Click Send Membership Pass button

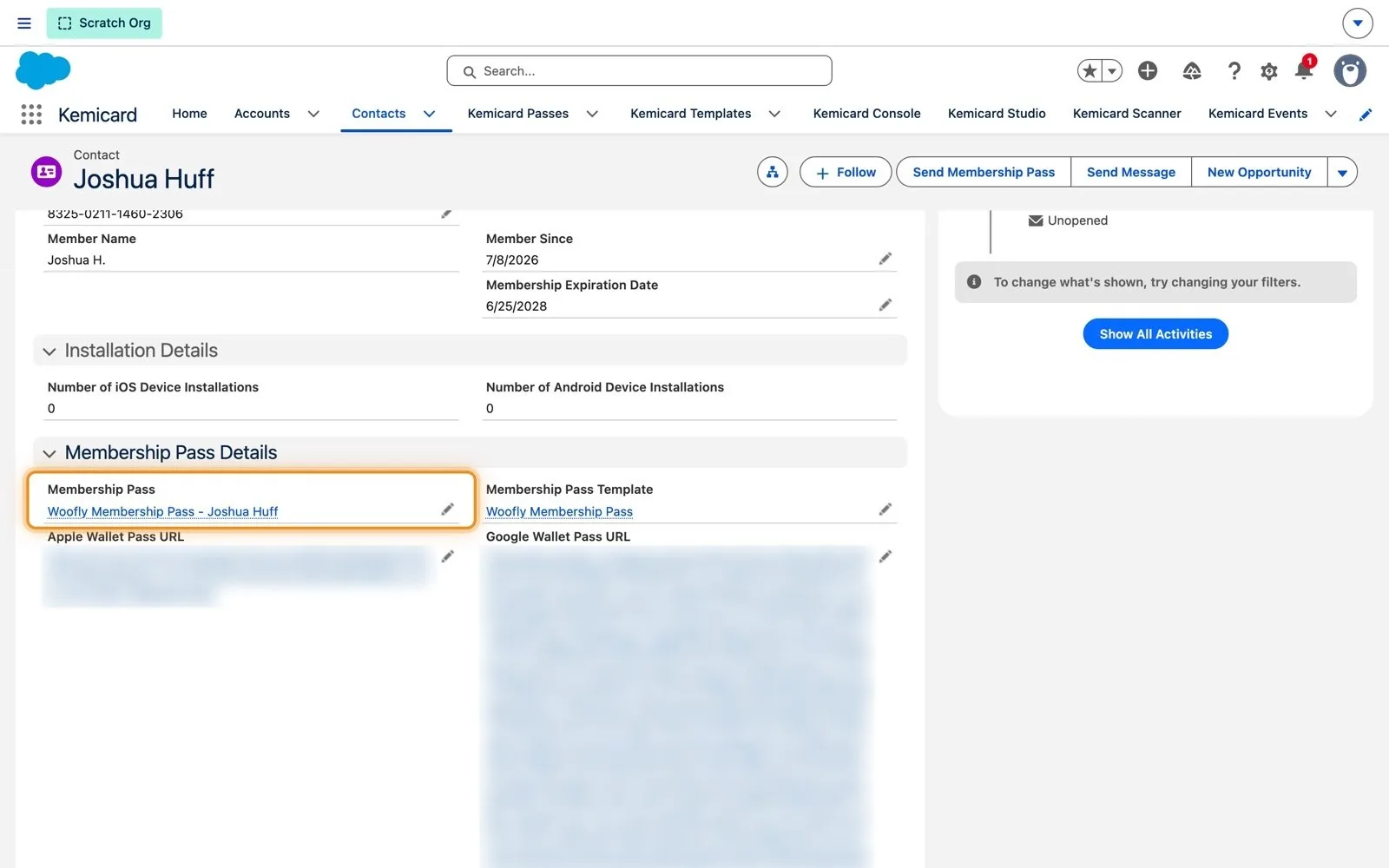[984, 172]
